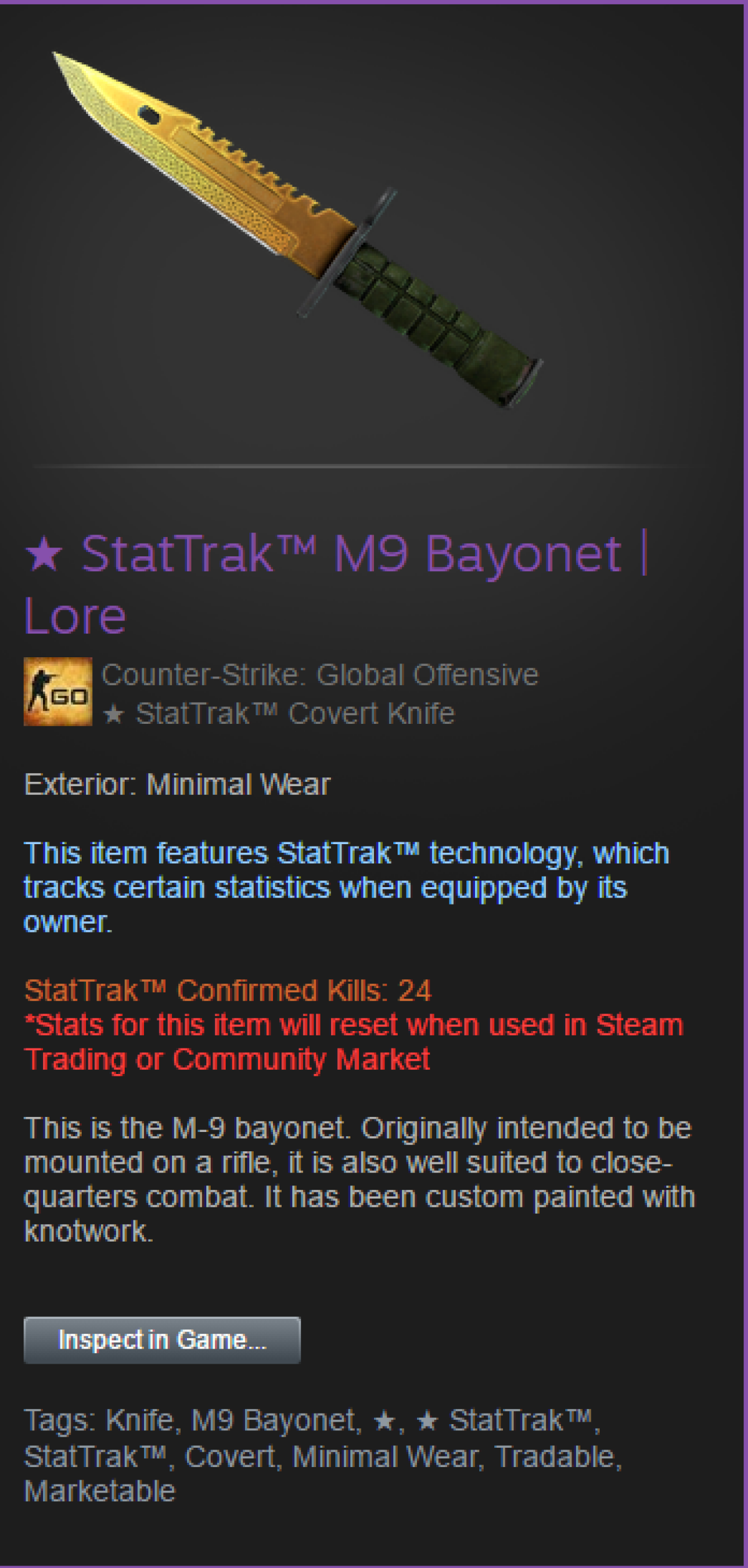
Task: Click the word Lore in title
Action: (75, 617)
